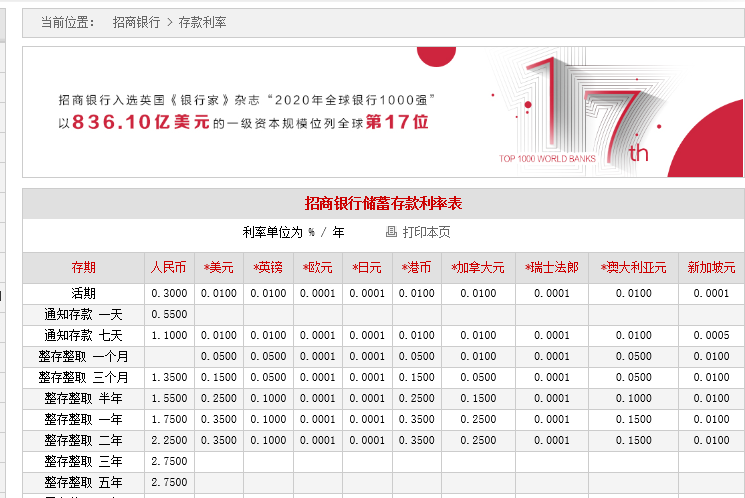This screenshot has width=745, height=498.
Task: Click 一年 澳大利亚元 rate 0.1500
Action: 633,419
